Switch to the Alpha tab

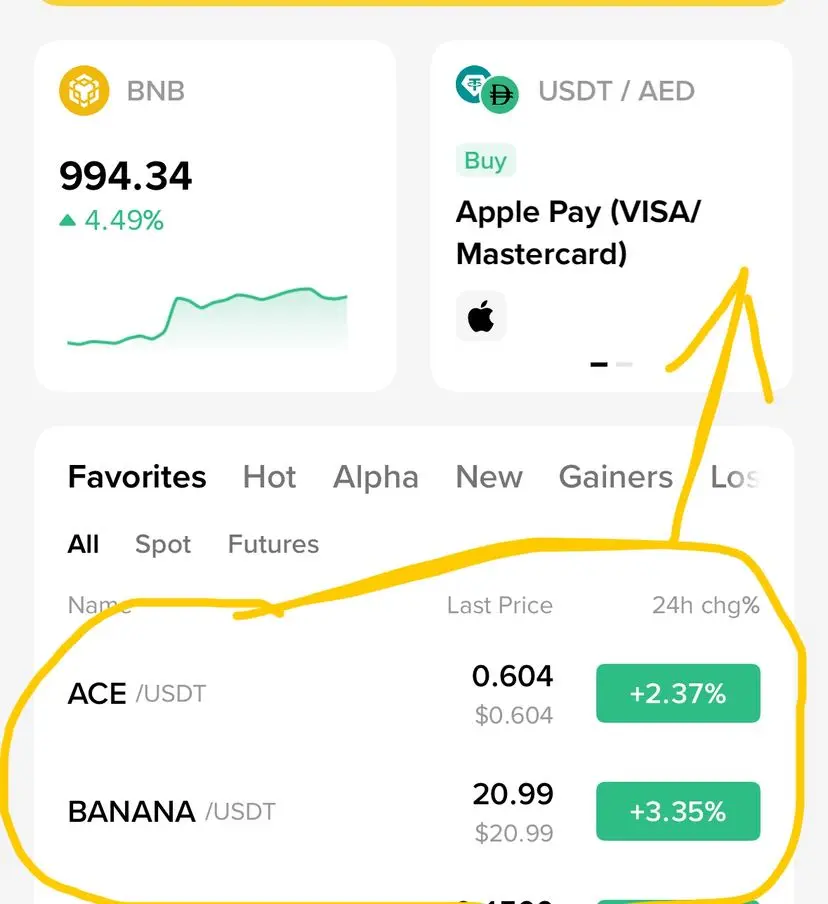[376, 477]
